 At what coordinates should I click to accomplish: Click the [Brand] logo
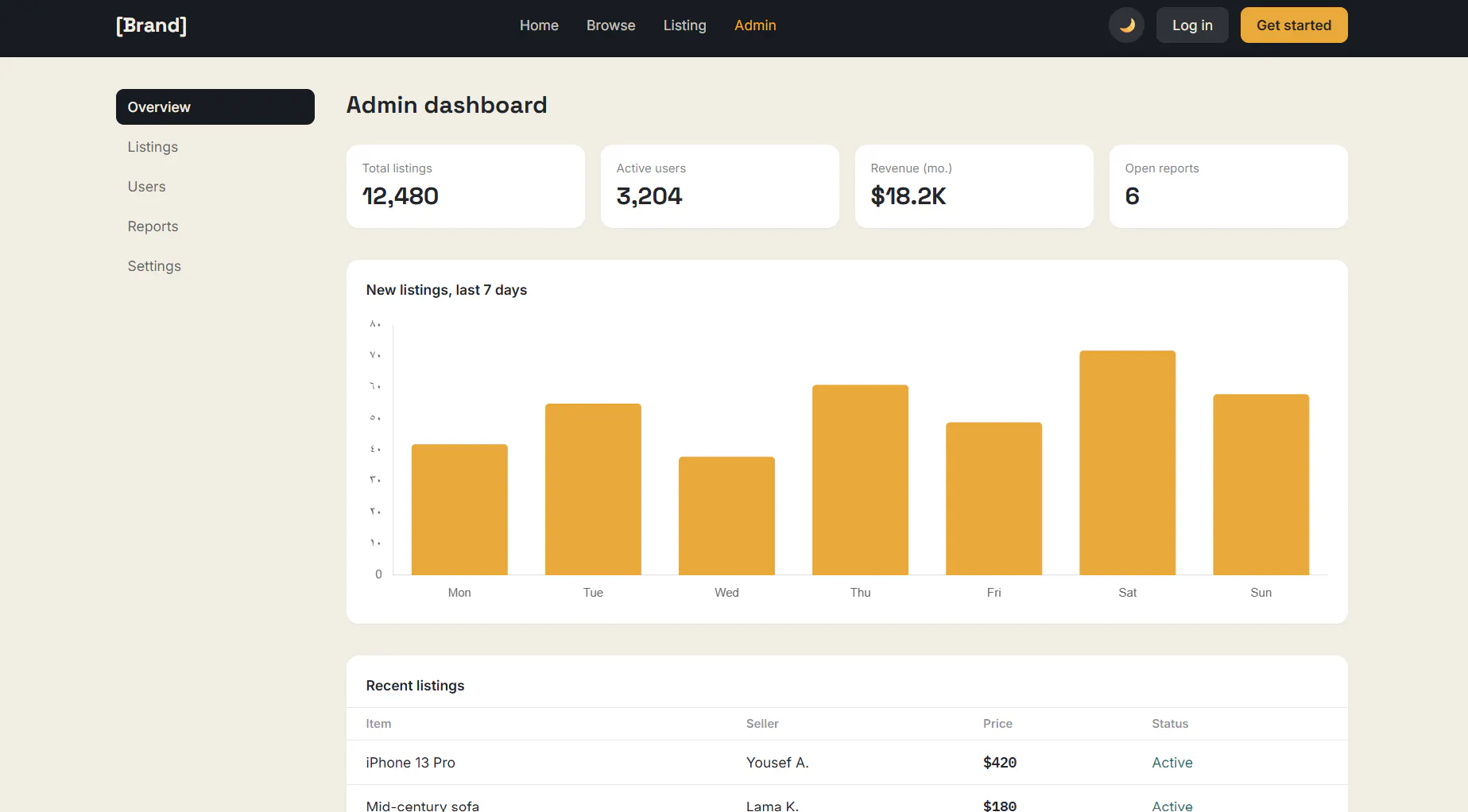151,25
